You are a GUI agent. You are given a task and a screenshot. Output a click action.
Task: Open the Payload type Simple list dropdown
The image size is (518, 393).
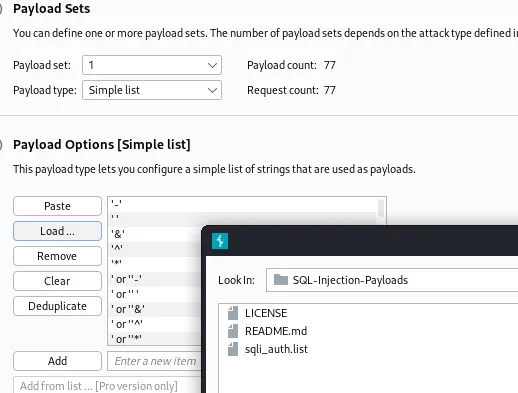152,90
